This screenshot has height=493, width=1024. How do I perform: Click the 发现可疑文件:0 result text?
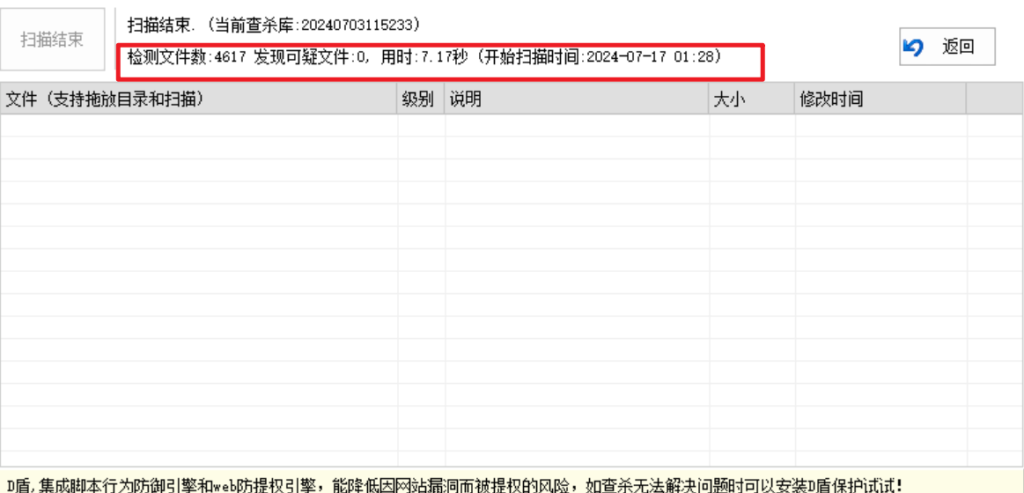310,58
